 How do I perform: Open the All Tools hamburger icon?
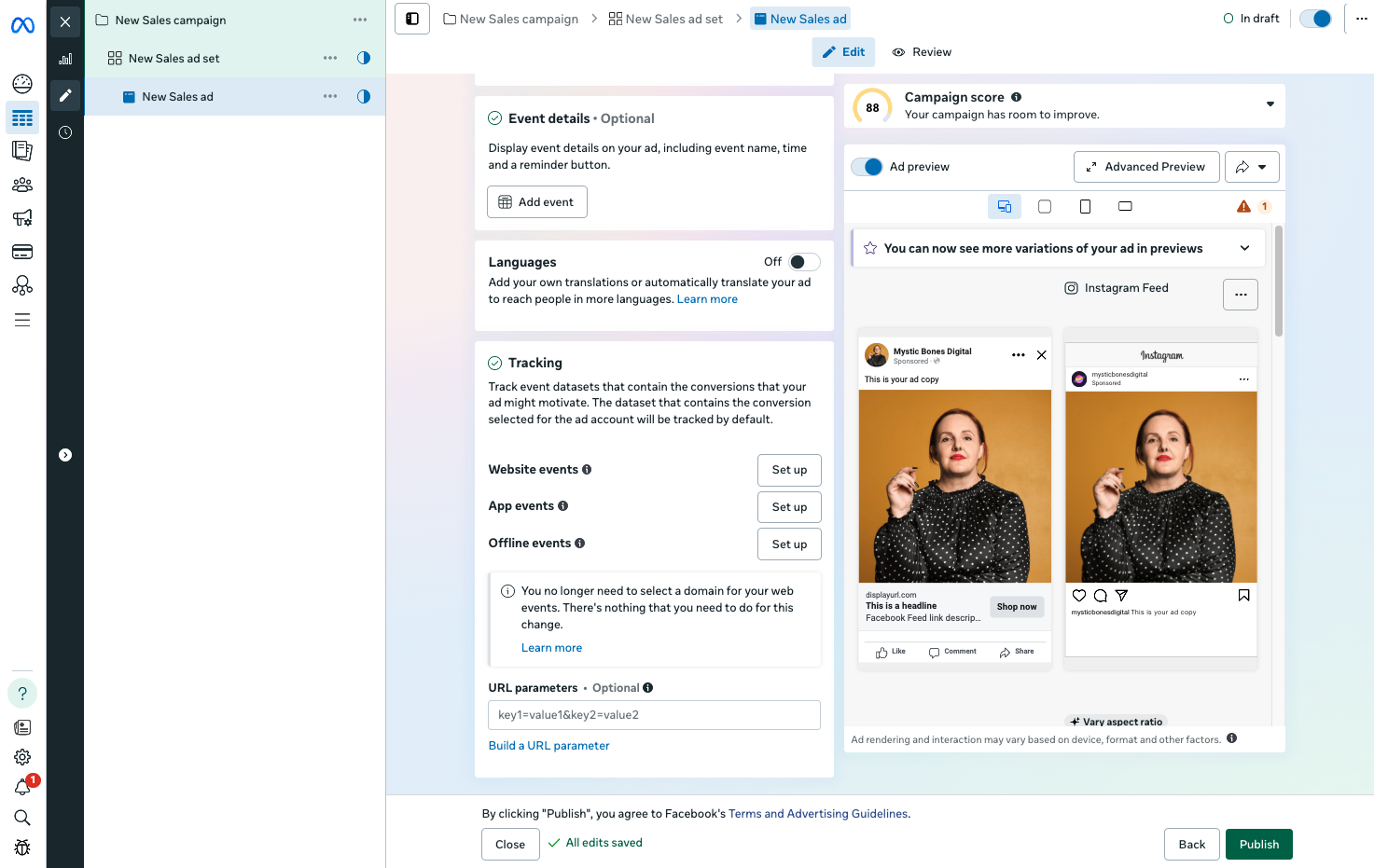point(21,319)
